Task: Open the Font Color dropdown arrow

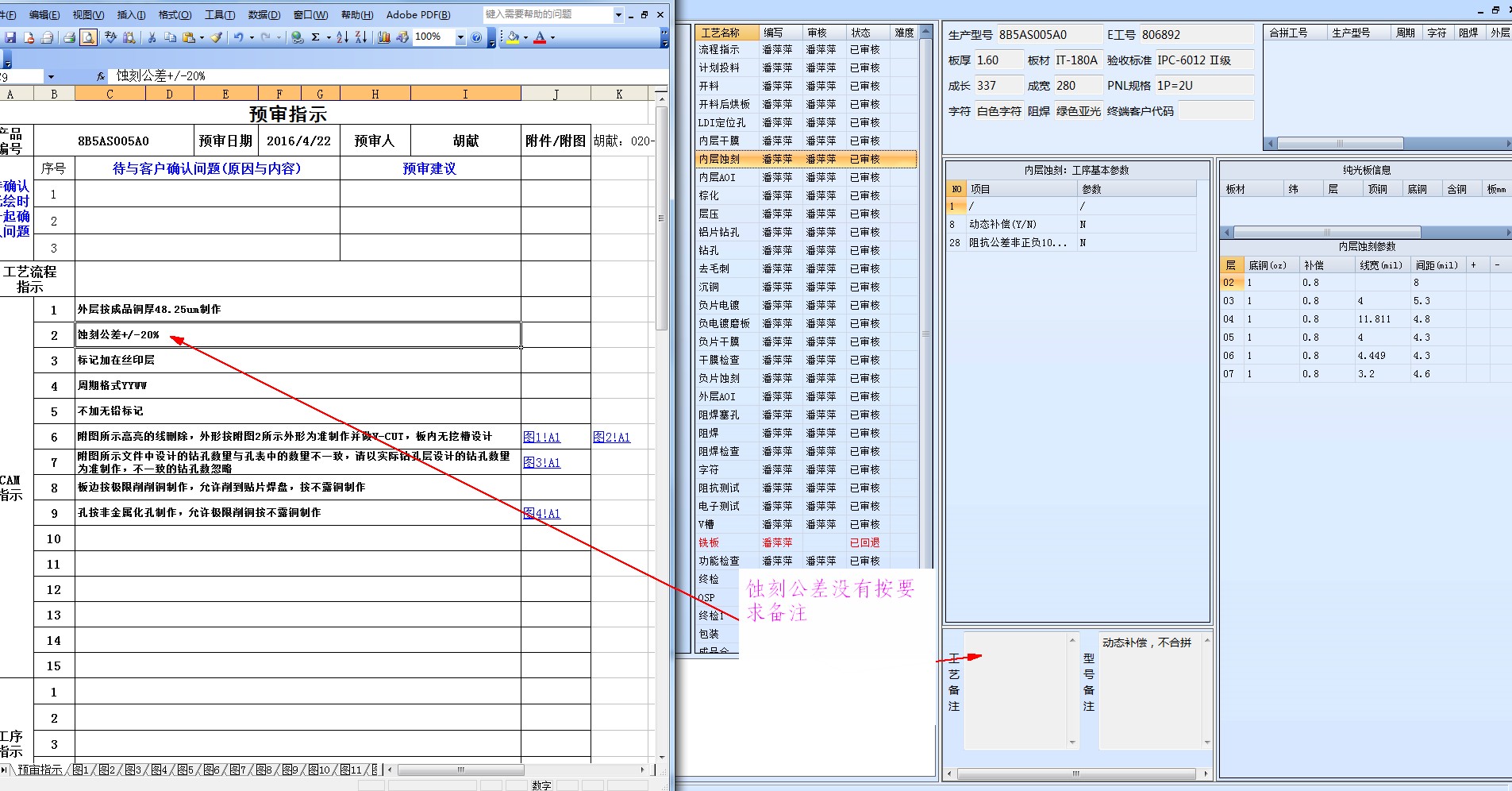Action: coord(552,37)
